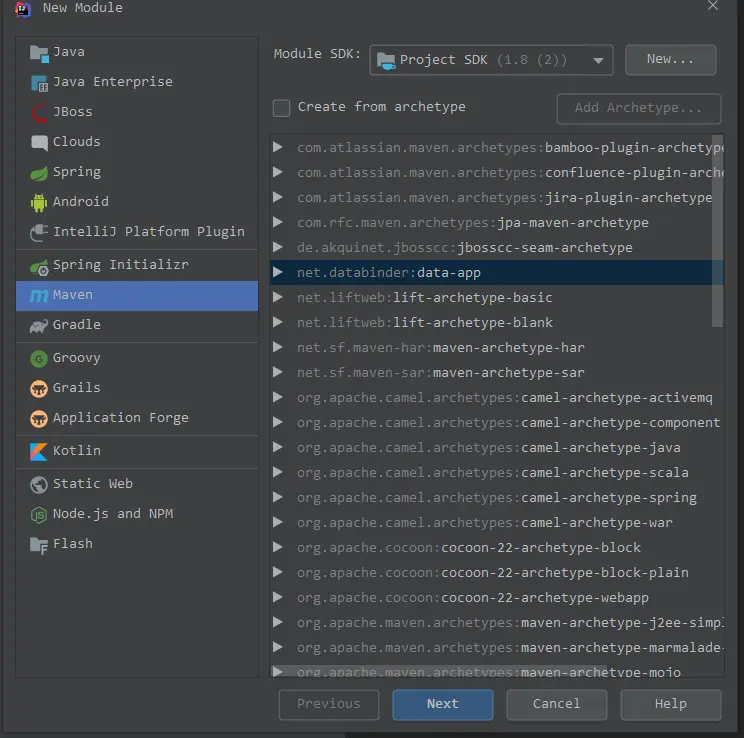Expand camel-archetype-java arrow
Image resolution: width=744 pixels, height=738 pixels.
pos(278,447)
